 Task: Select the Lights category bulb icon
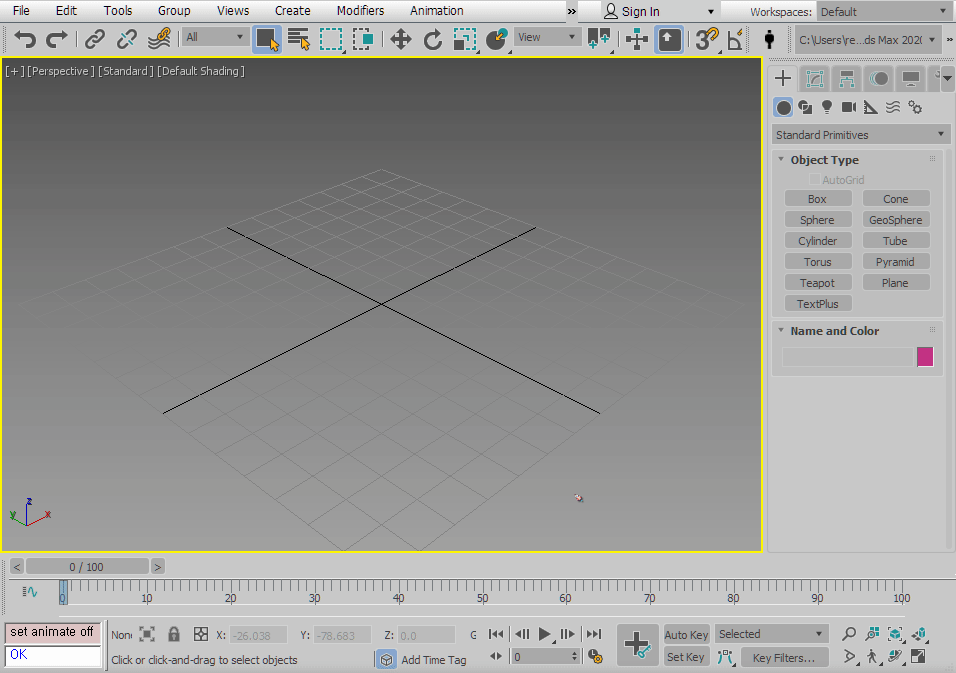pos(827,108)
